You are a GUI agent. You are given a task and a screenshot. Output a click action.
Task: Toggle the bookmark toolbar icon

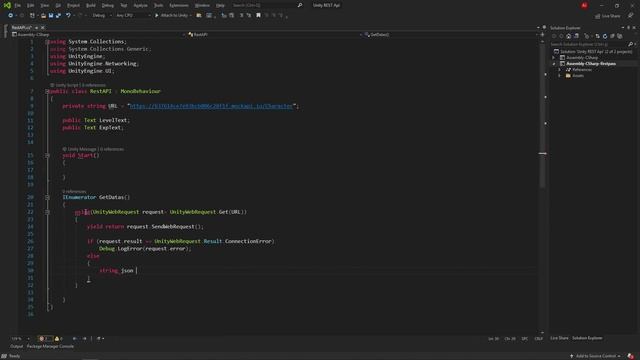point(258,16)
